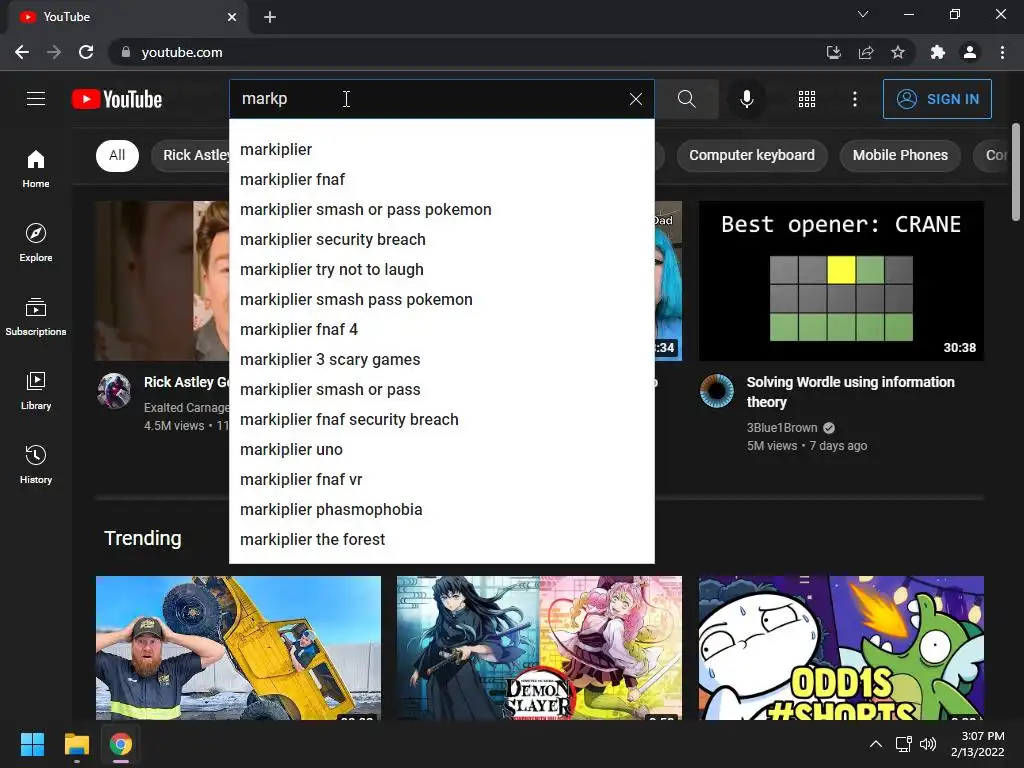Select the 'Mobile Phones' filter chip
This screenshot has width=1024, height=768.
coord(900,155)
